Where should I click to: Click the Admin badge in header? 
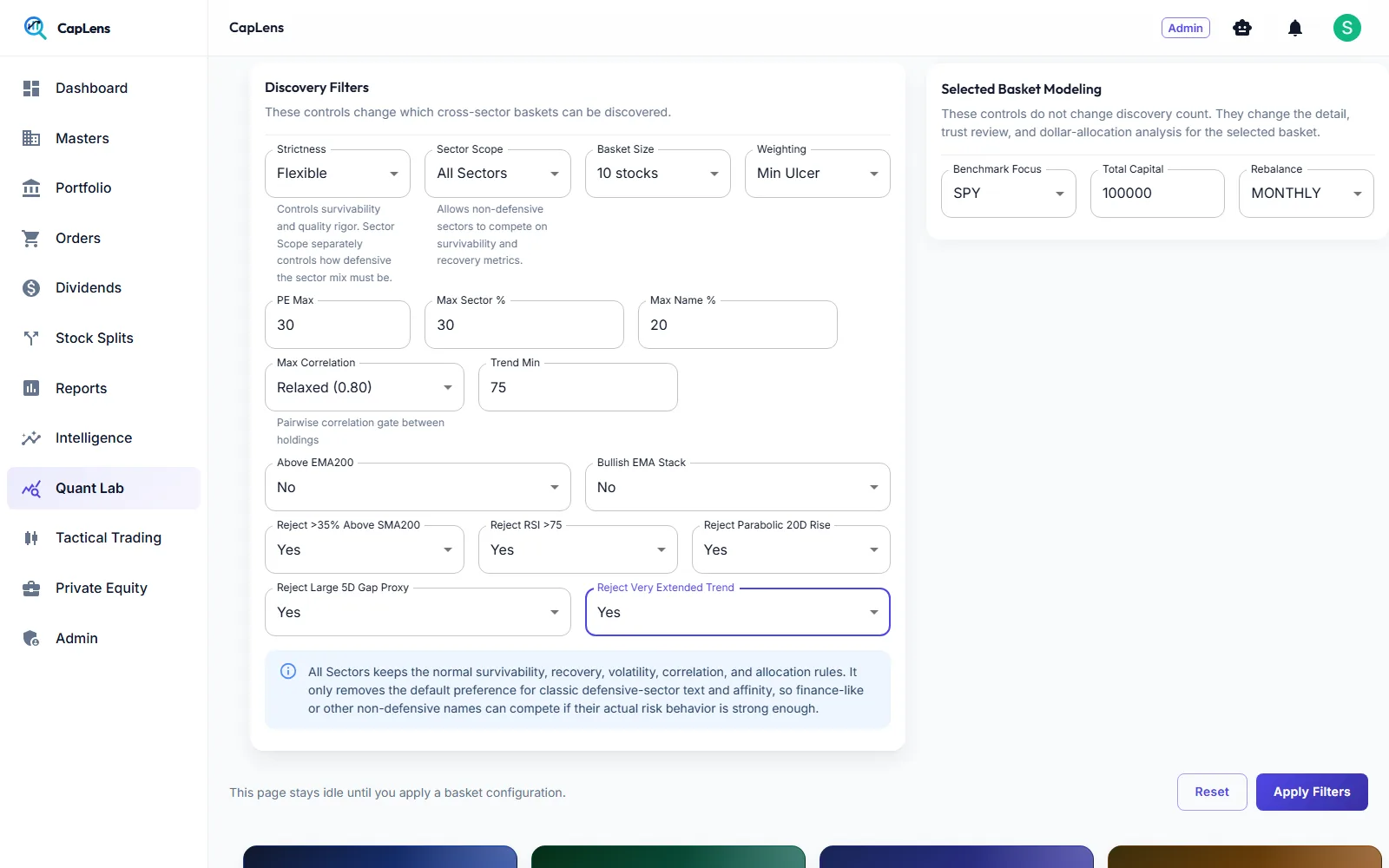coord(1185,28)
